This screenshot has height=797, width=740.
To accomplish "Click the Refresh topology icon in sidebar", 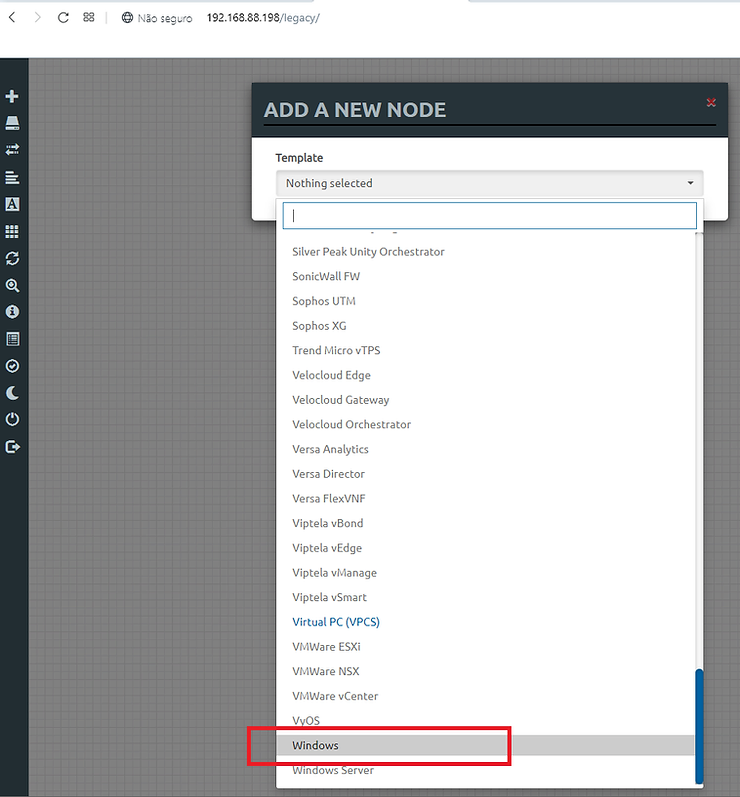I will [12, 258].
